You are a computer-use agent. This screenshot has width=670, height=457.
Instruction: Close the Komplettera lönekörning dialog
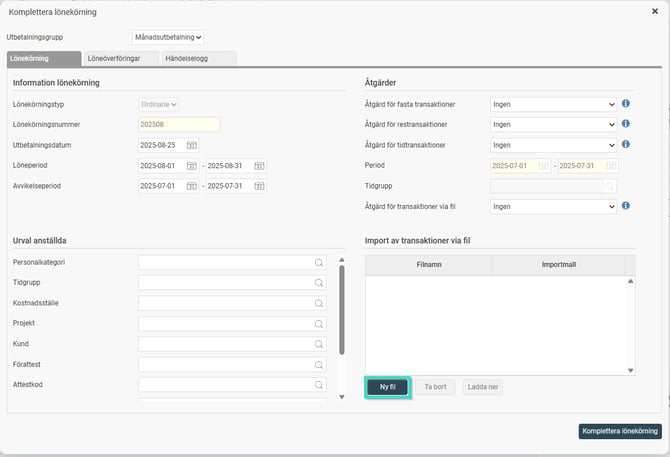point(655,10)
